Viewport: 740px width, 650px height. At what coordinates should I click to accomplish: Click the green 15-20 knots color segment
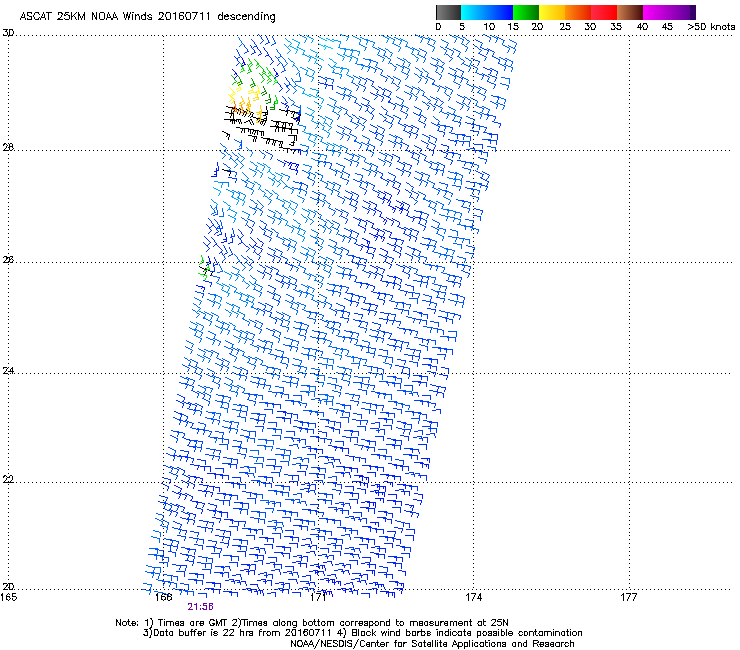pyautogui.click(x=526, y=12)
